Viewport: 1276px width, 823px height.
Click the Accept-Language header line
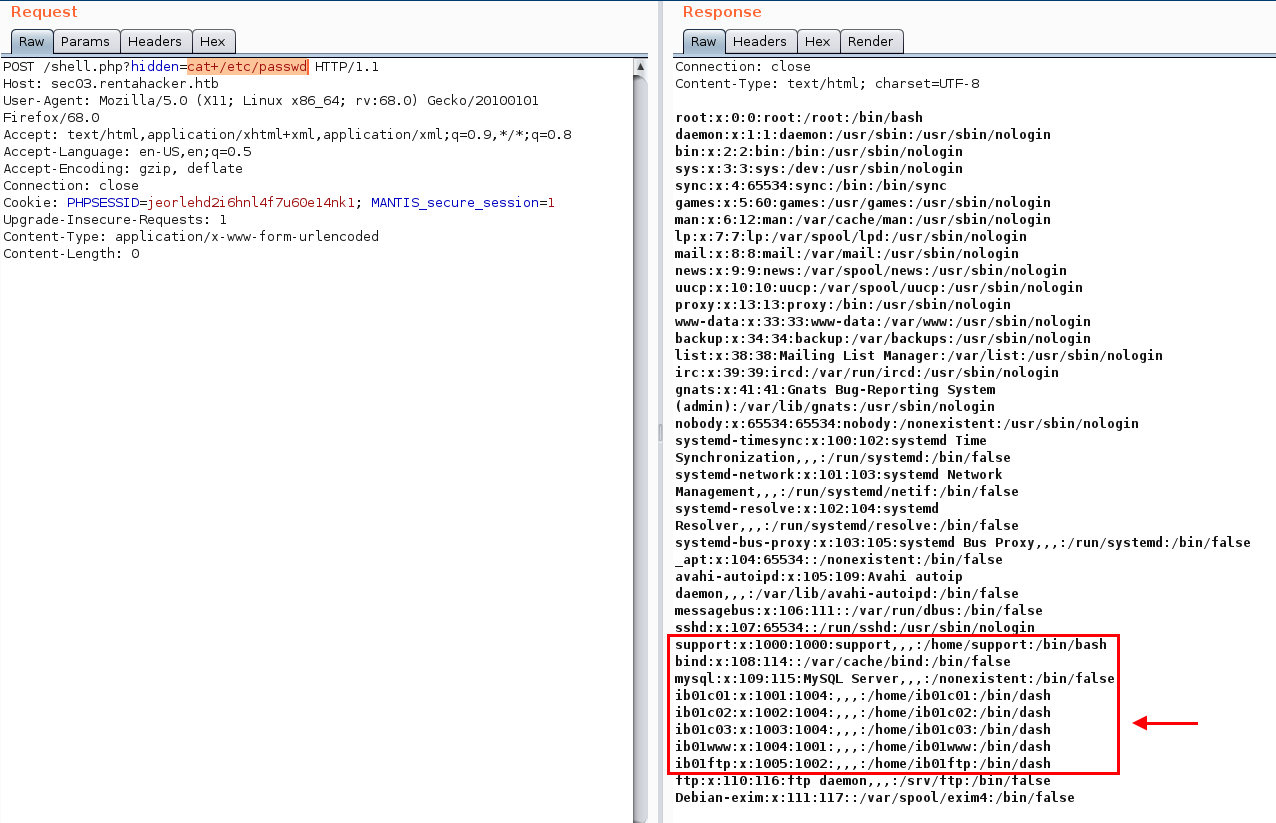coord(127,152)
